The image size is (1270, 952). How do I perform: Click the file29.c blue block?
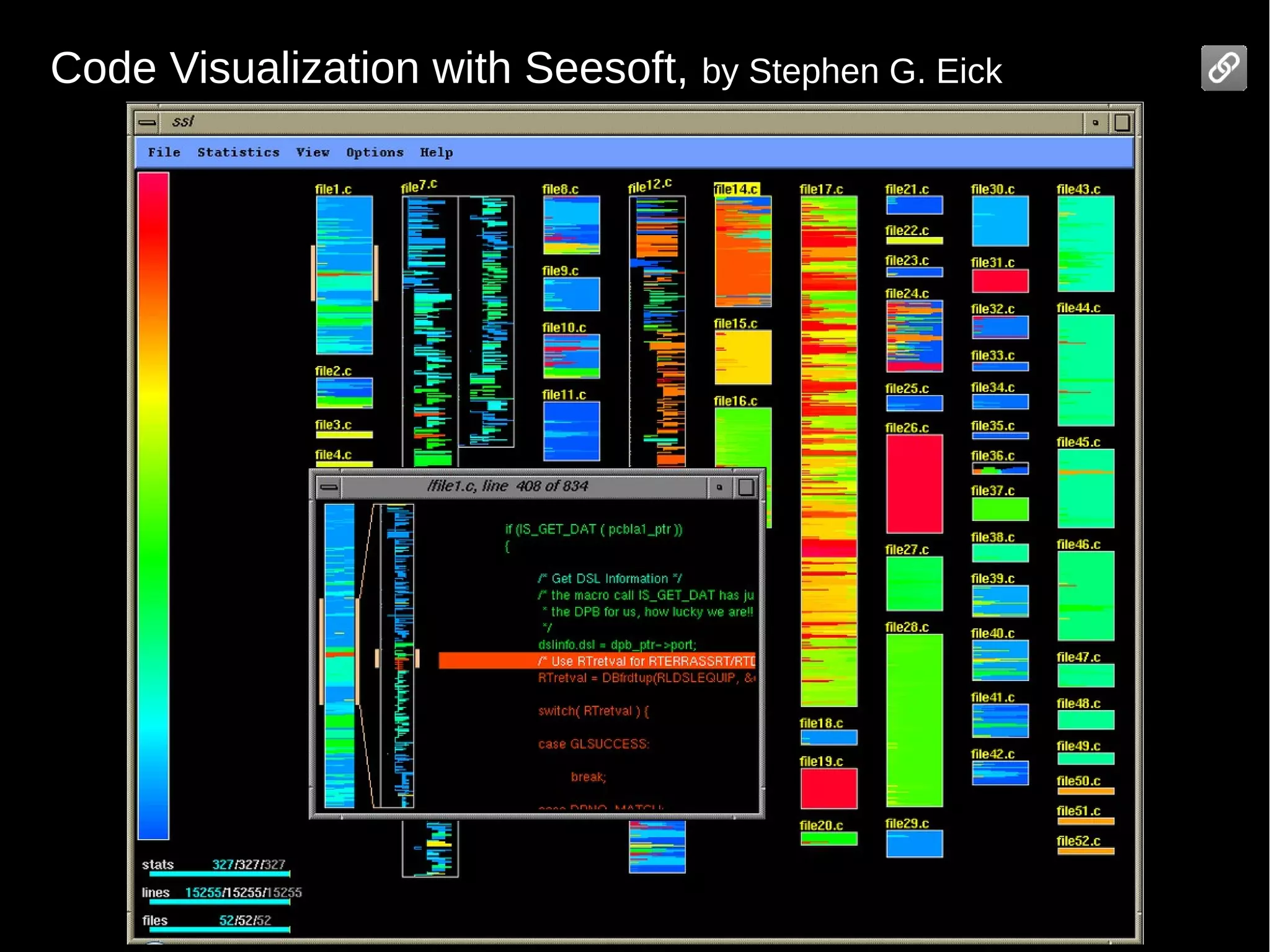914,843
